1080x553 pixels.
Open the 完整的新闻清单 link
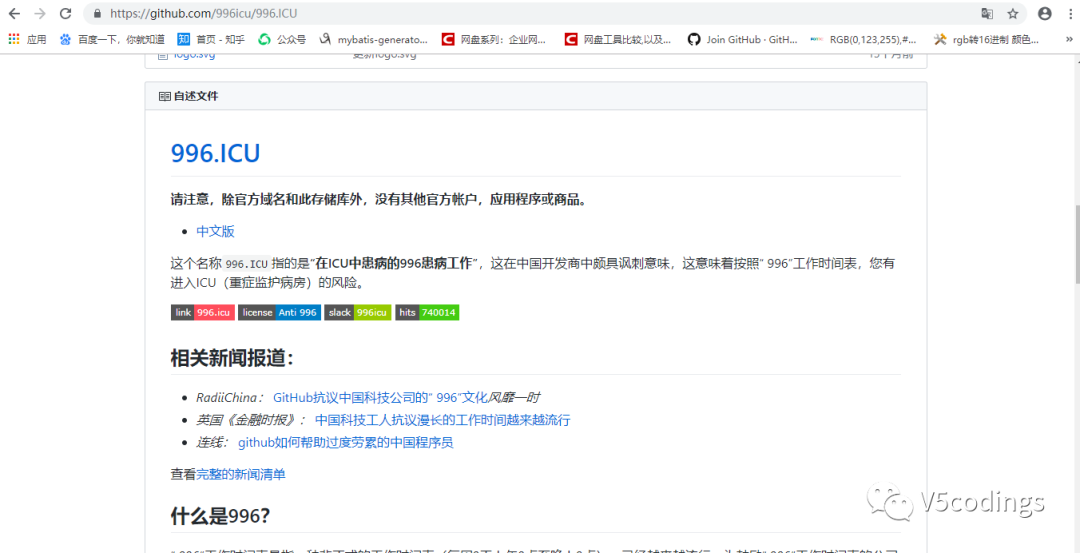point(240,474)
